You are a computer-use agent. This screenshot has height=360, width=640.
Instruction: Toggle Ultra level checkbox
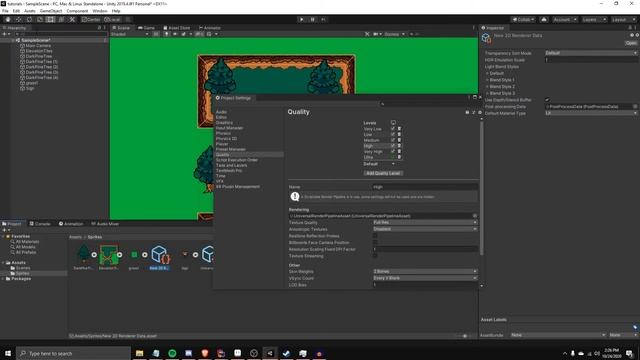pyautogui.click(x=393, y=157)
